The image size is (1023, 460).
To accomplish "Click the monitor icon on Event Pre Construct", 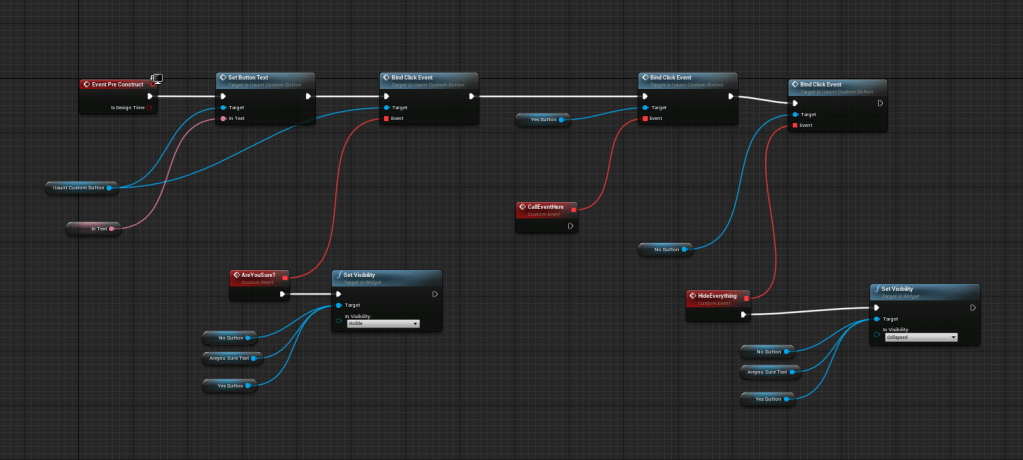I will click(157, 78).
